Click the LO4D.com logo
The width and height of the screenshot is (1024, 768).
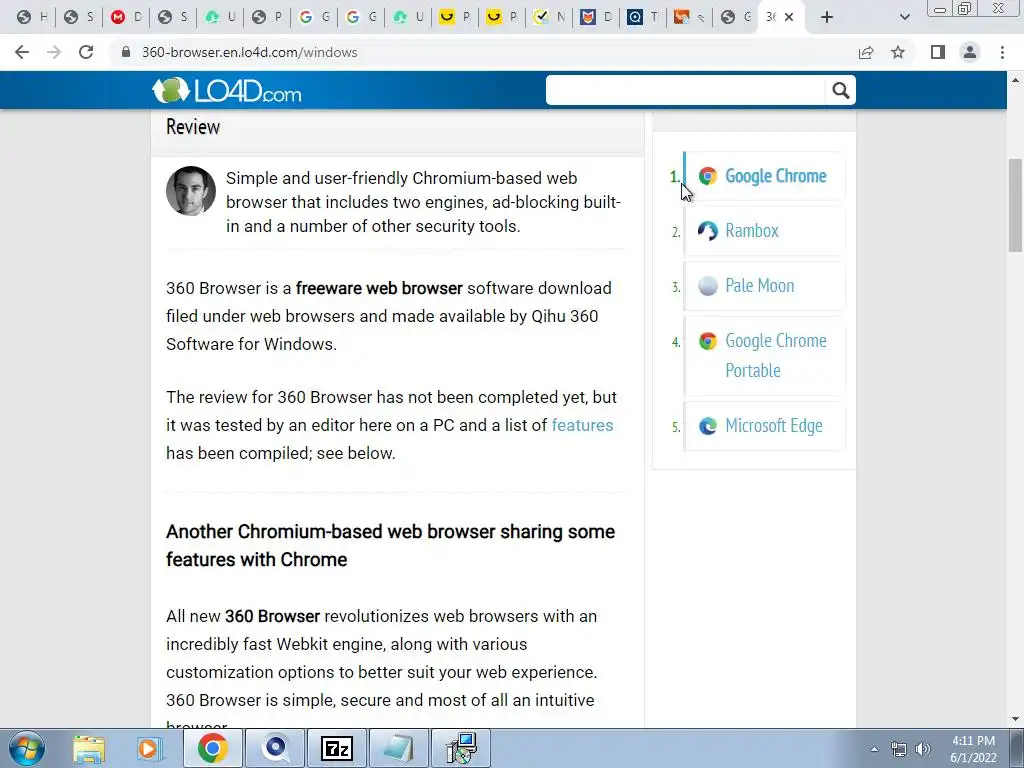point(227,91)
